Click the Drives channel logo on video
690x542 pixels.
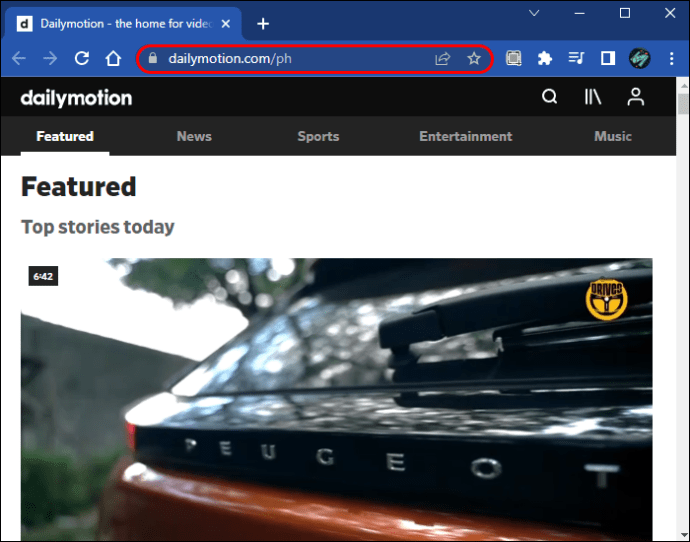pos(606,299)
